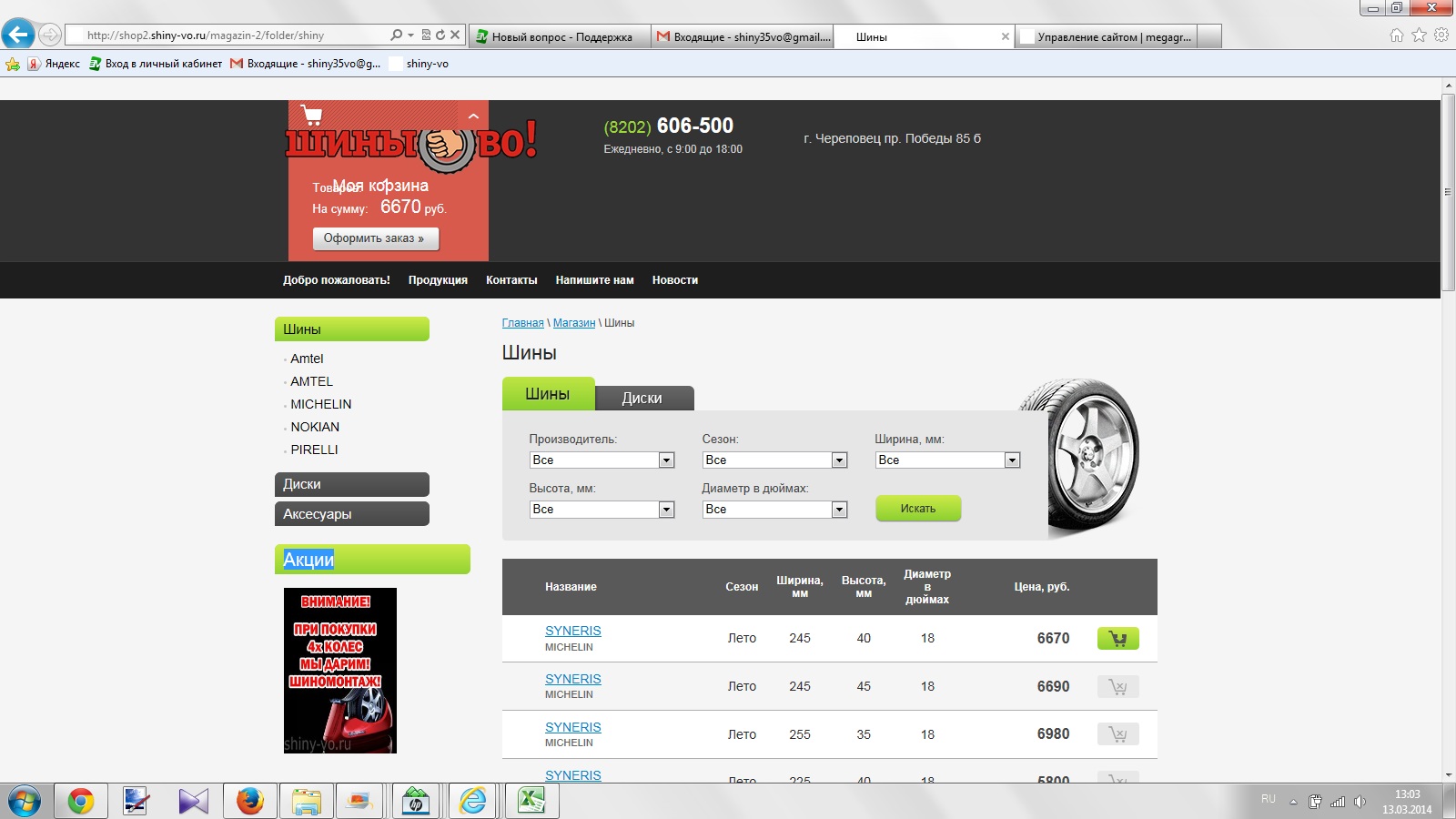The image size is (1456, 819).
Task: Open the Контакты navigation menu item
Action: pos(511,280)
